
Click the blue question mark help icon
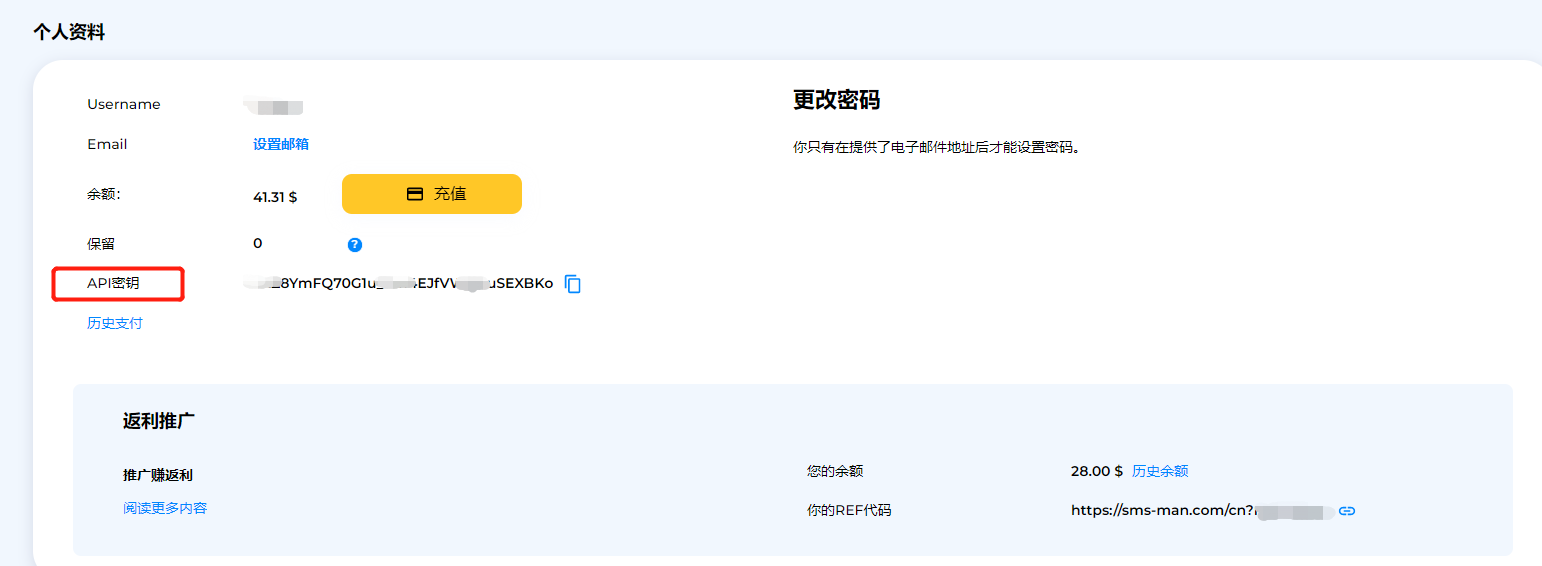355,244
